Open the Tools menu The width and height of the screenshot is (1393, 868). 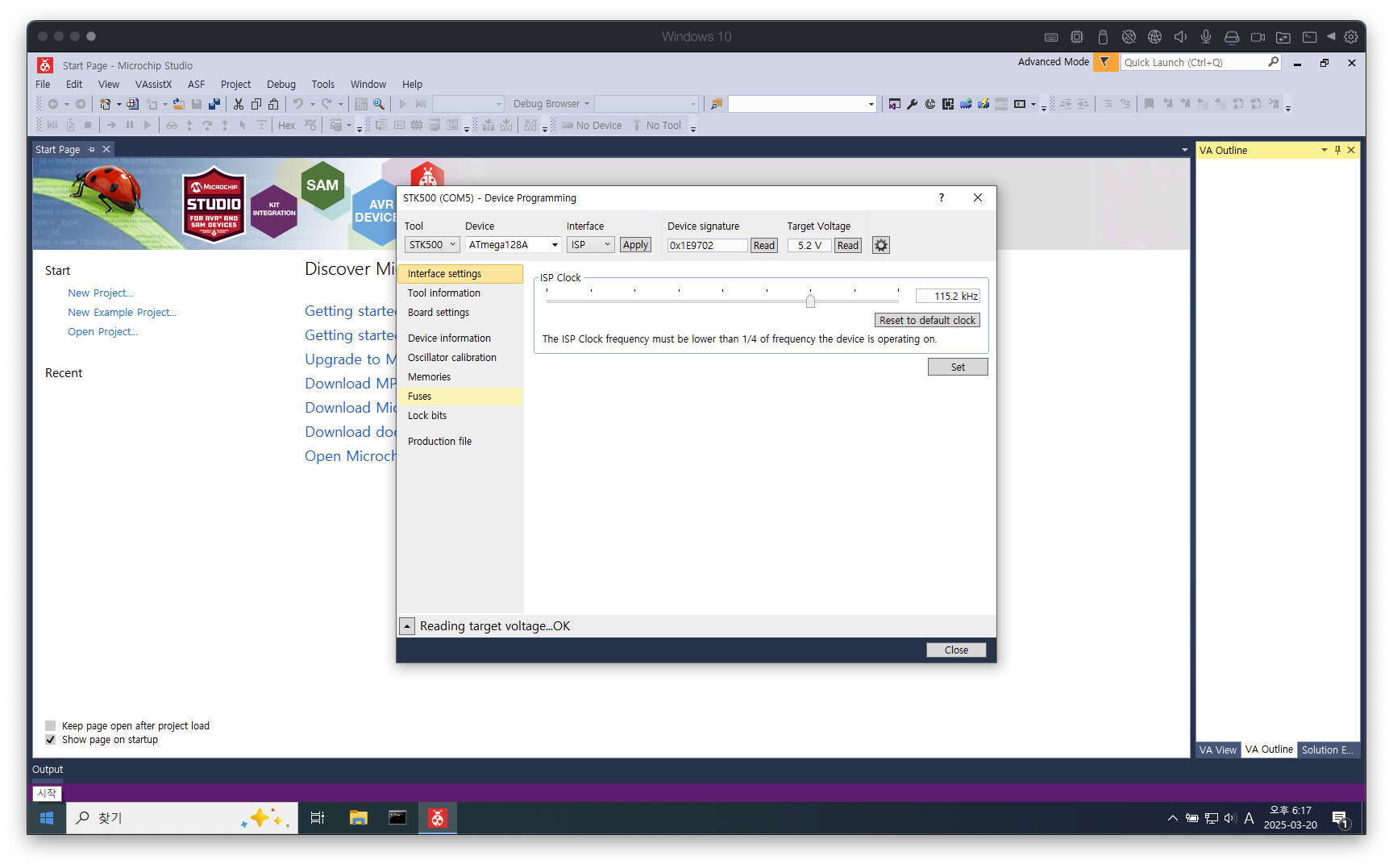322,84
